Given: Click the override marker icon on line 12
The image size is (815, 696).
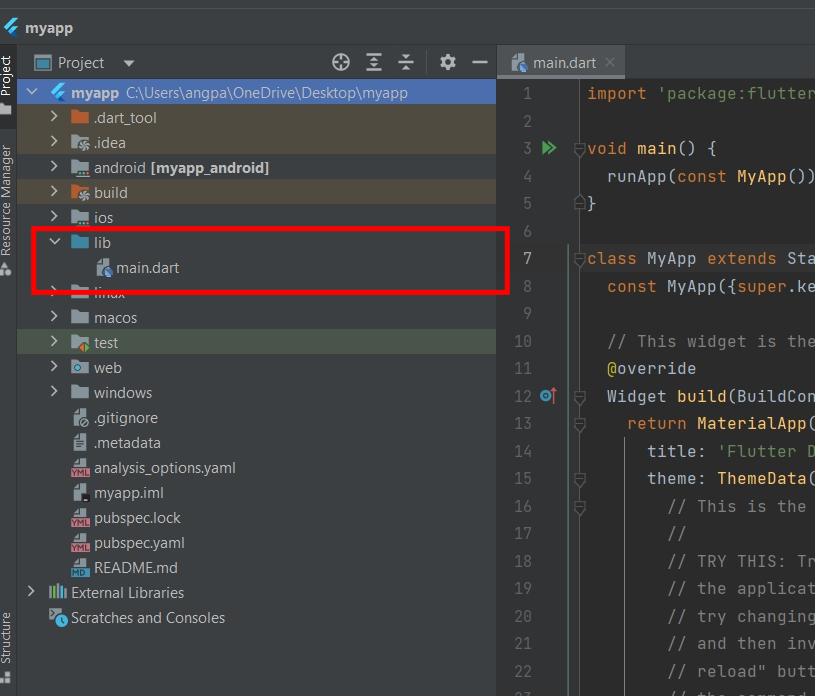Looking at the screenshot, I should click(x=545, y=396).
